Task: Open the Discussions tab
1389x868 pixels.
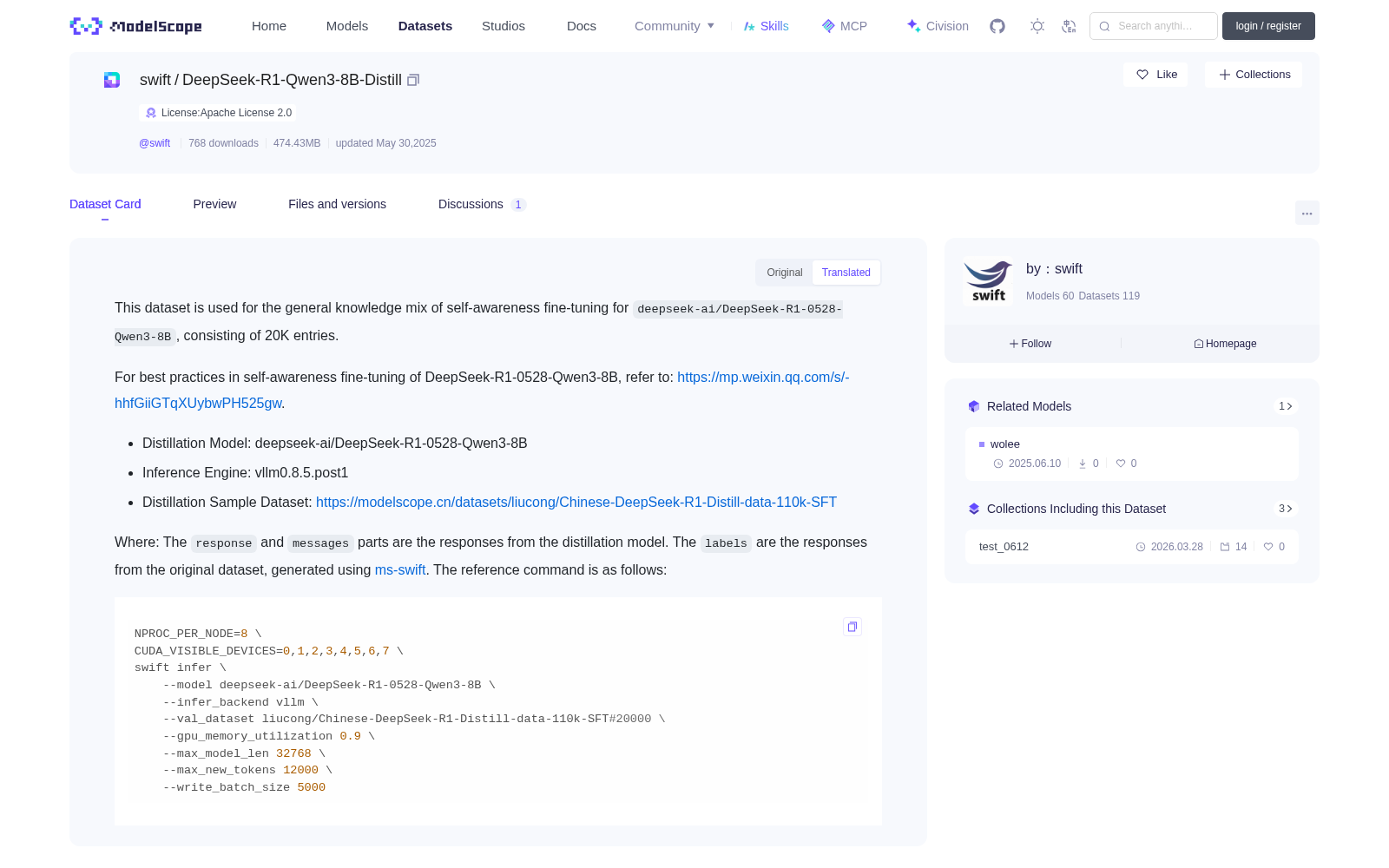Action: click(x=482, y=204)
